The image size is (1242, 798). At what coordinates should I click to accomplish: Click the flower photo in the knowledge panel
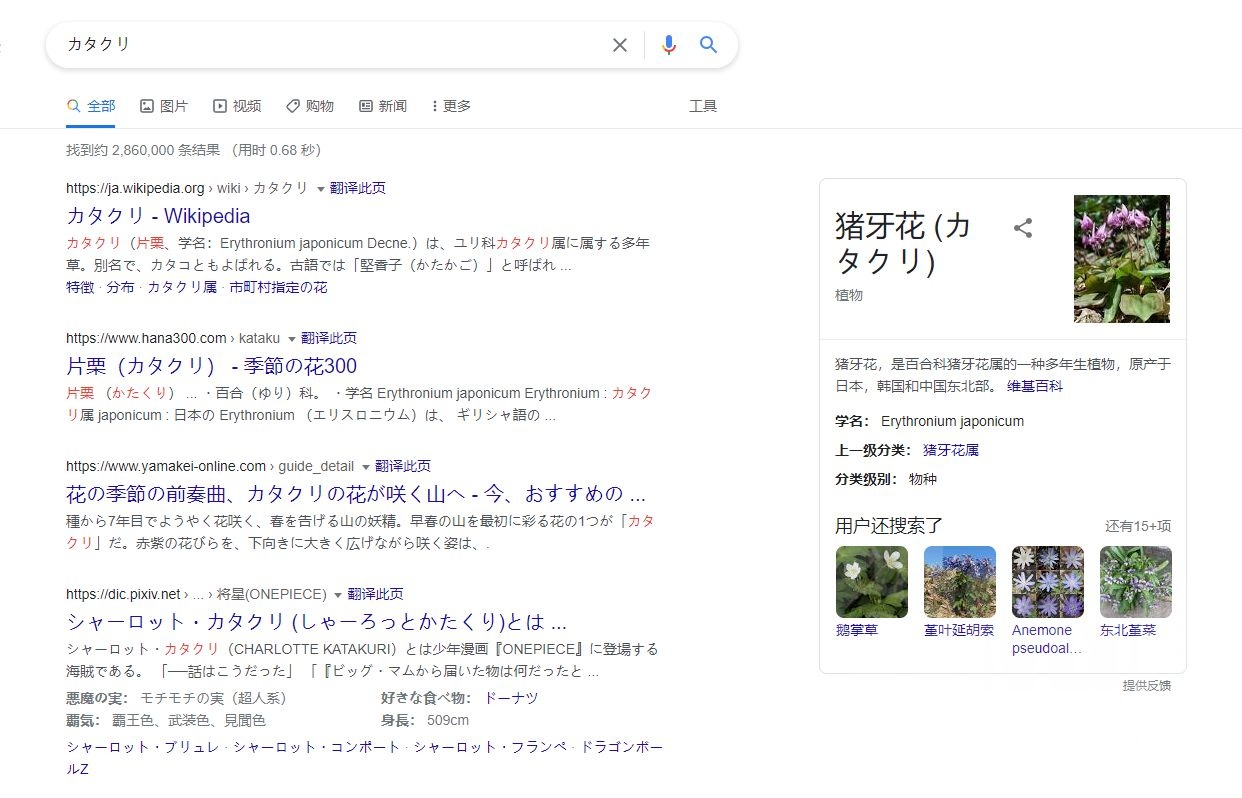1121,258
